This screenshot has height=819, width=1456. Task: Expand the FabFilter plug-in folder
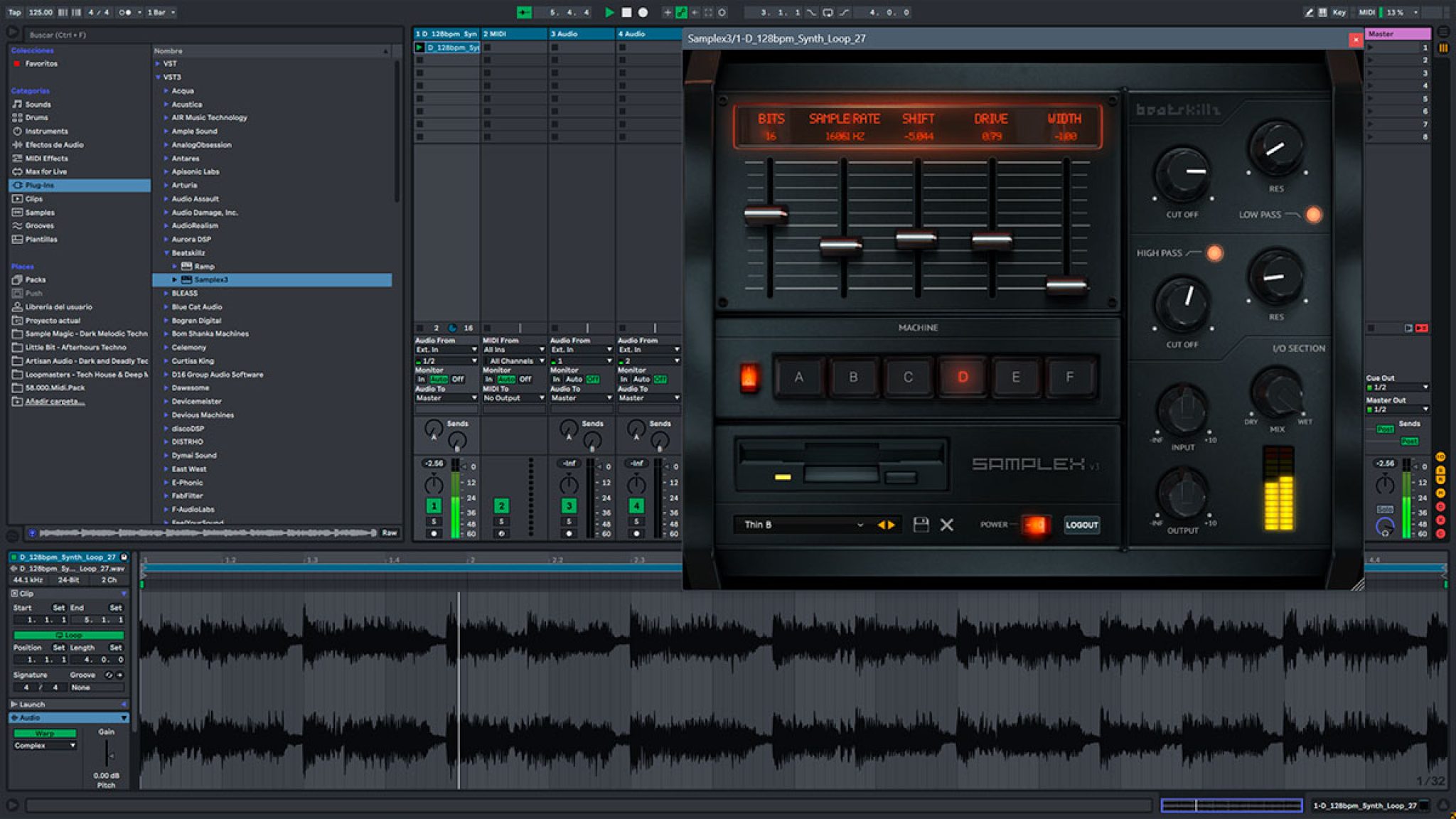pyautogui.click(x=166, y=496)
